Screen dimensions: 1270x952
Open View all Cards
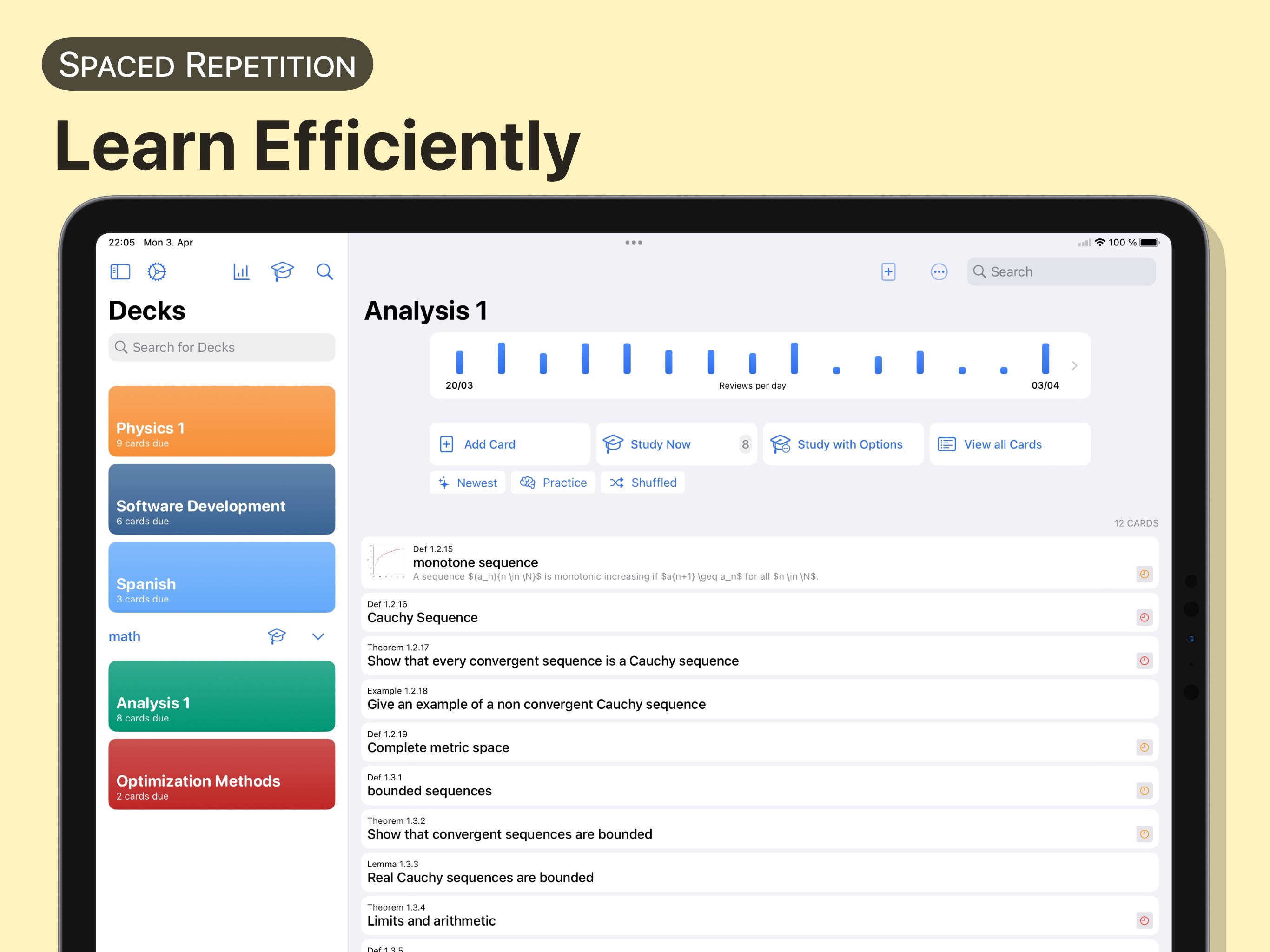coord(1010,444)
